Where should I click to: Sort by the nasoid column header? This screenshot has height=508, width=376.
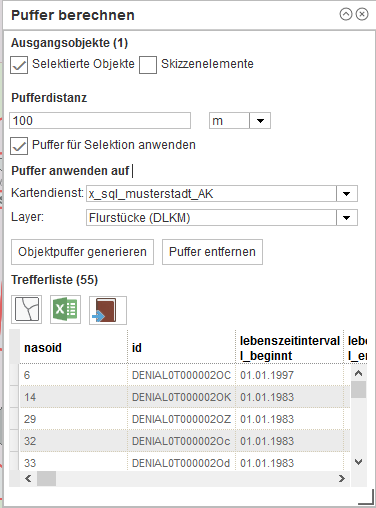click(x=73, y=347)
